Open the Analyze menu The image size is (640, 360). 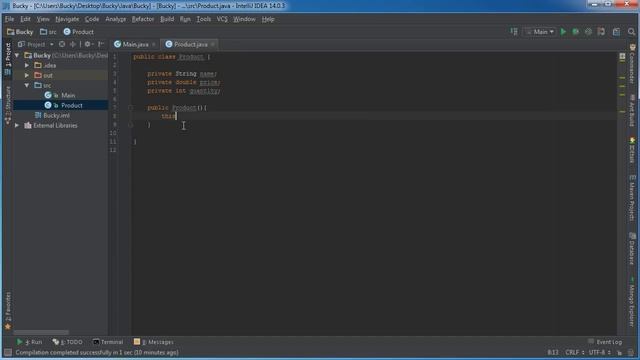(116, 19)
